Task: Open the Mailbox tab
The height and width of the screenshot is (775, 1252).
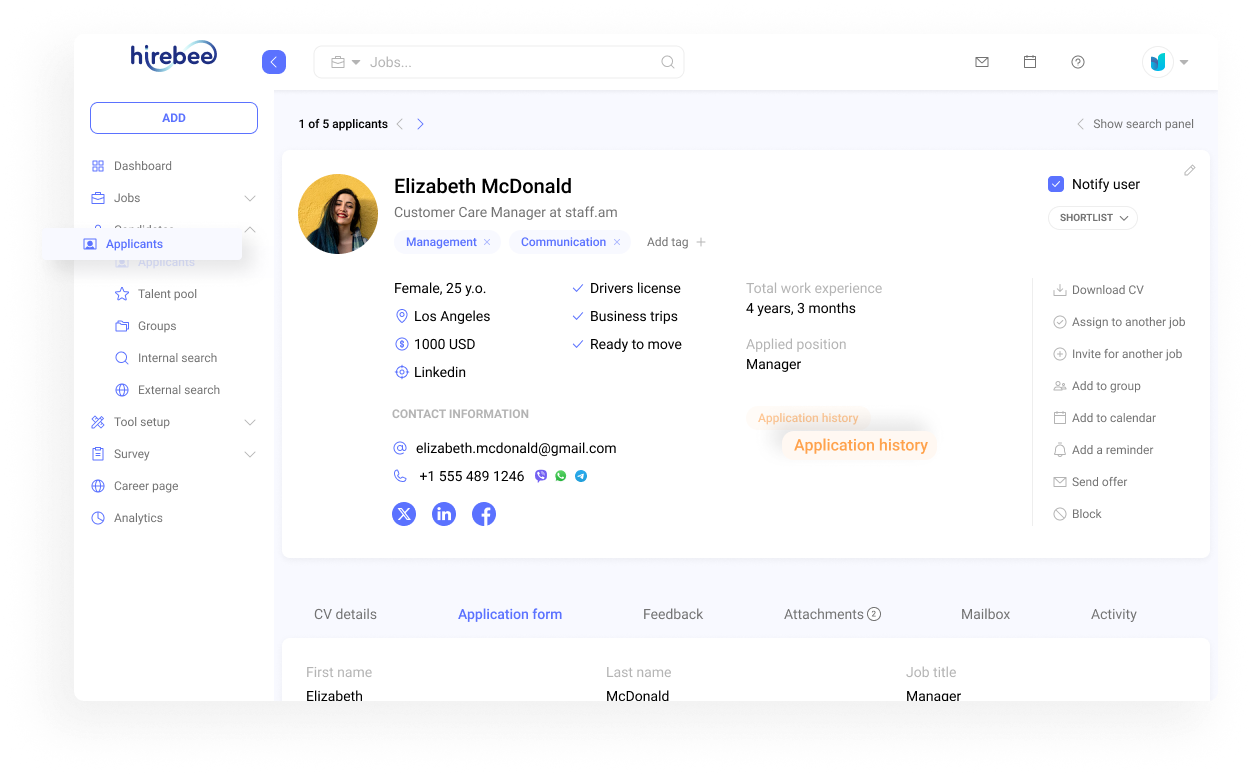Action: (x=985, y=614)
